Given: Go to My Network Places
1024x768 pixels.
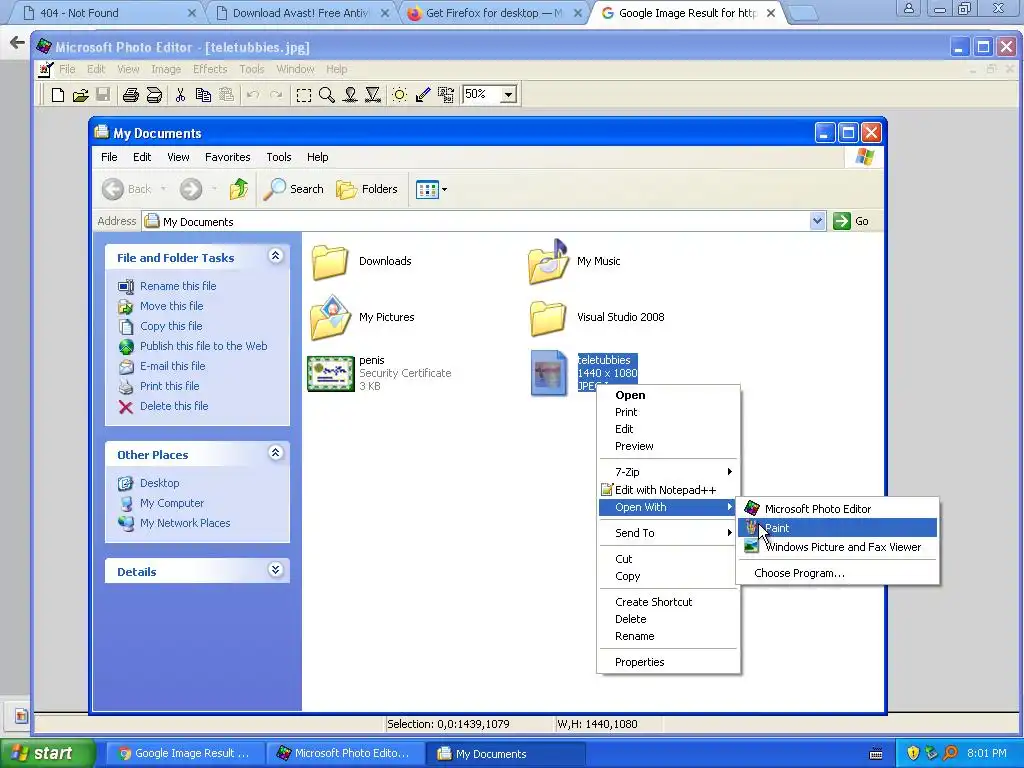Looking at the screenshot, I should [185, 523].
